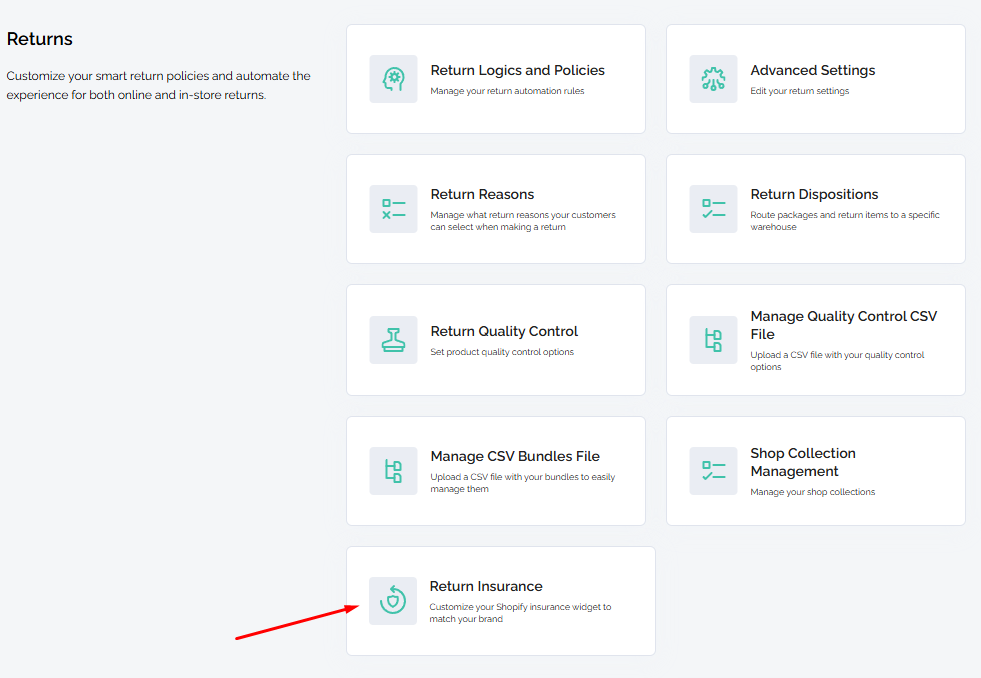Viewport: 981px width, 678px height.
Task: Click 'Manage your return automation rules' text
Action: pos(507,91)
